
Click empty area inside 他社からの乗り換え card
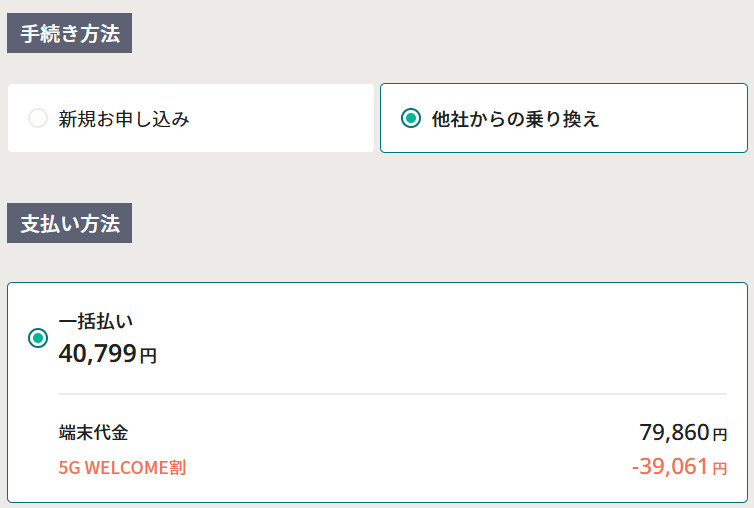point(673,118)
